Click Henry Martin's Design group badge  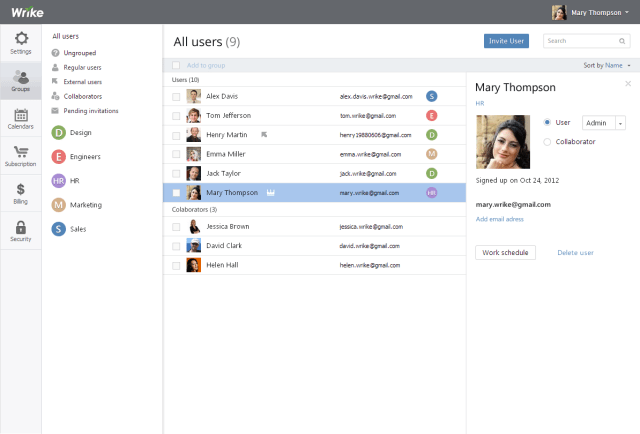click(431, 135)
